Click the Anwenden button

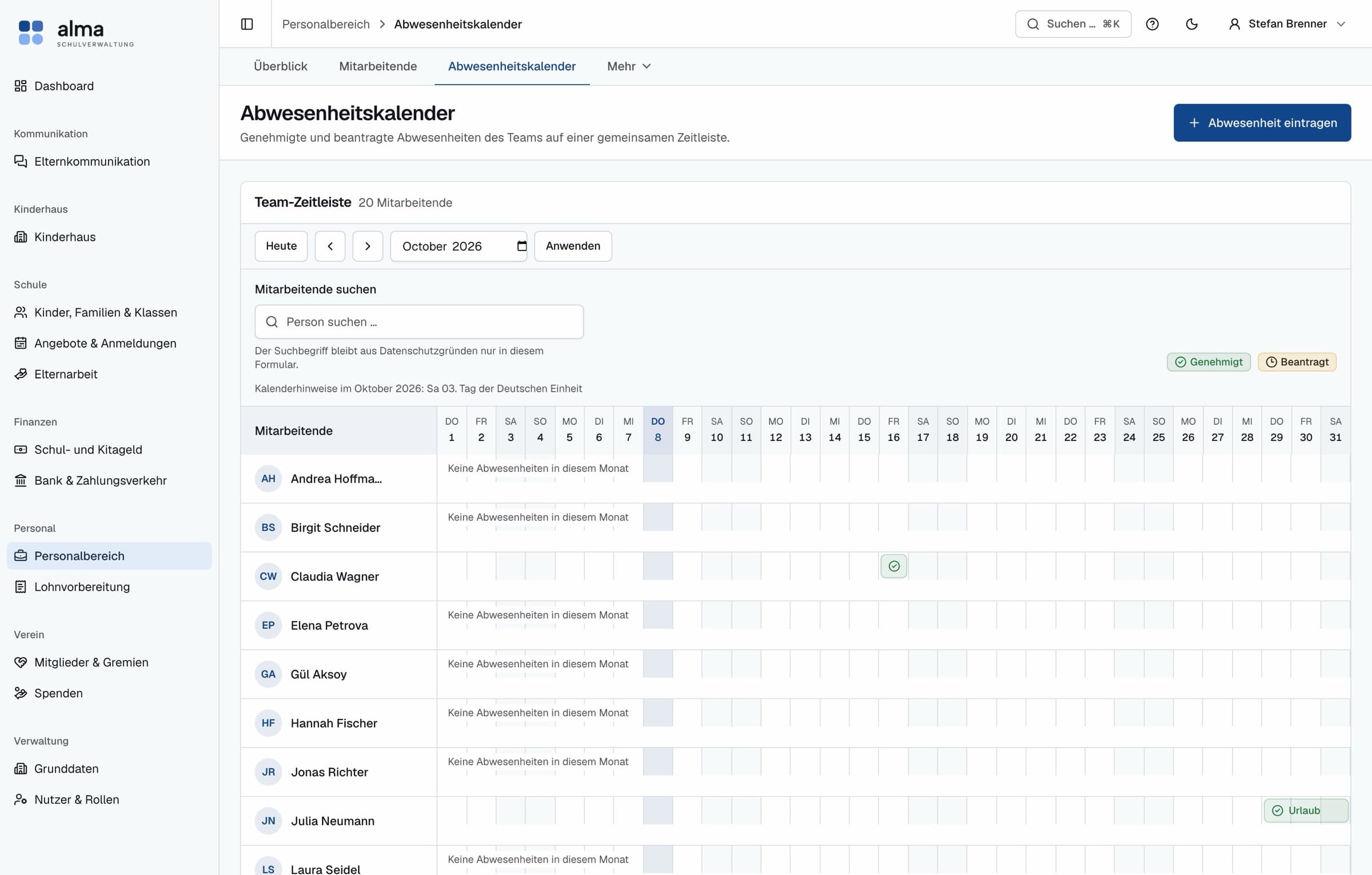tap(573, 246)
